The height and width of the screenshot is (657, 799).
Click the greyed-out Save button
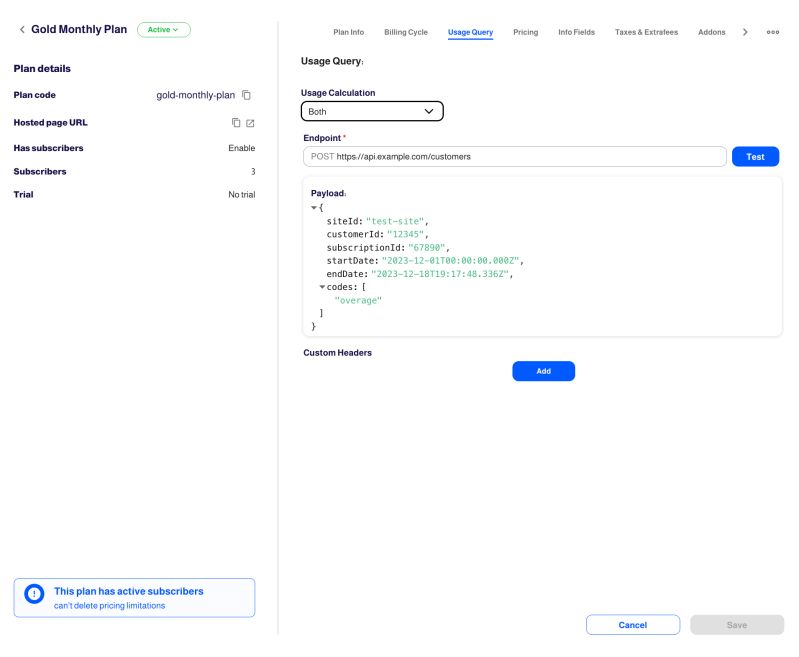click(x=737, y=625)
